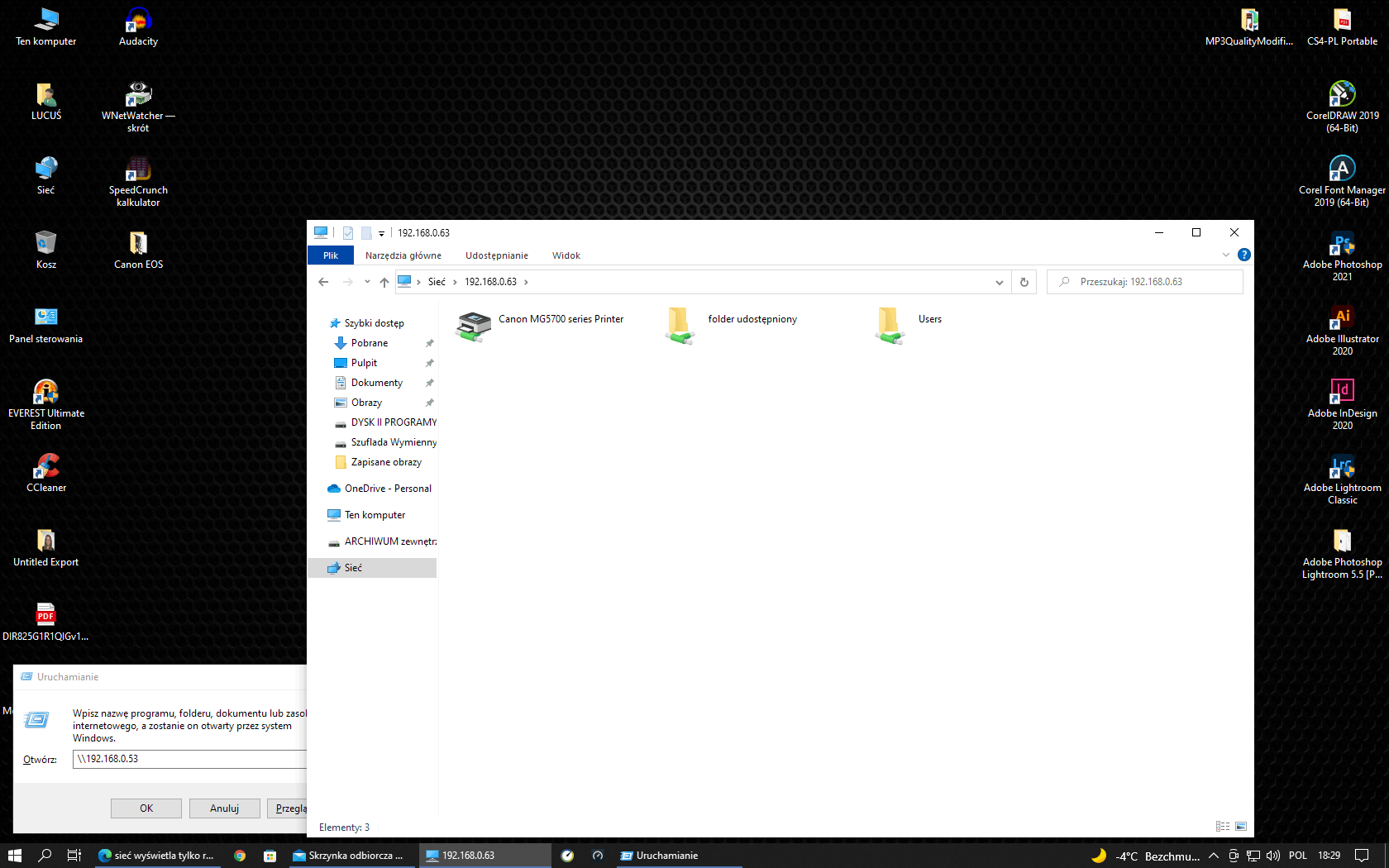Click OK in the Uruchamianie dialog

click(x=146, y=808)
